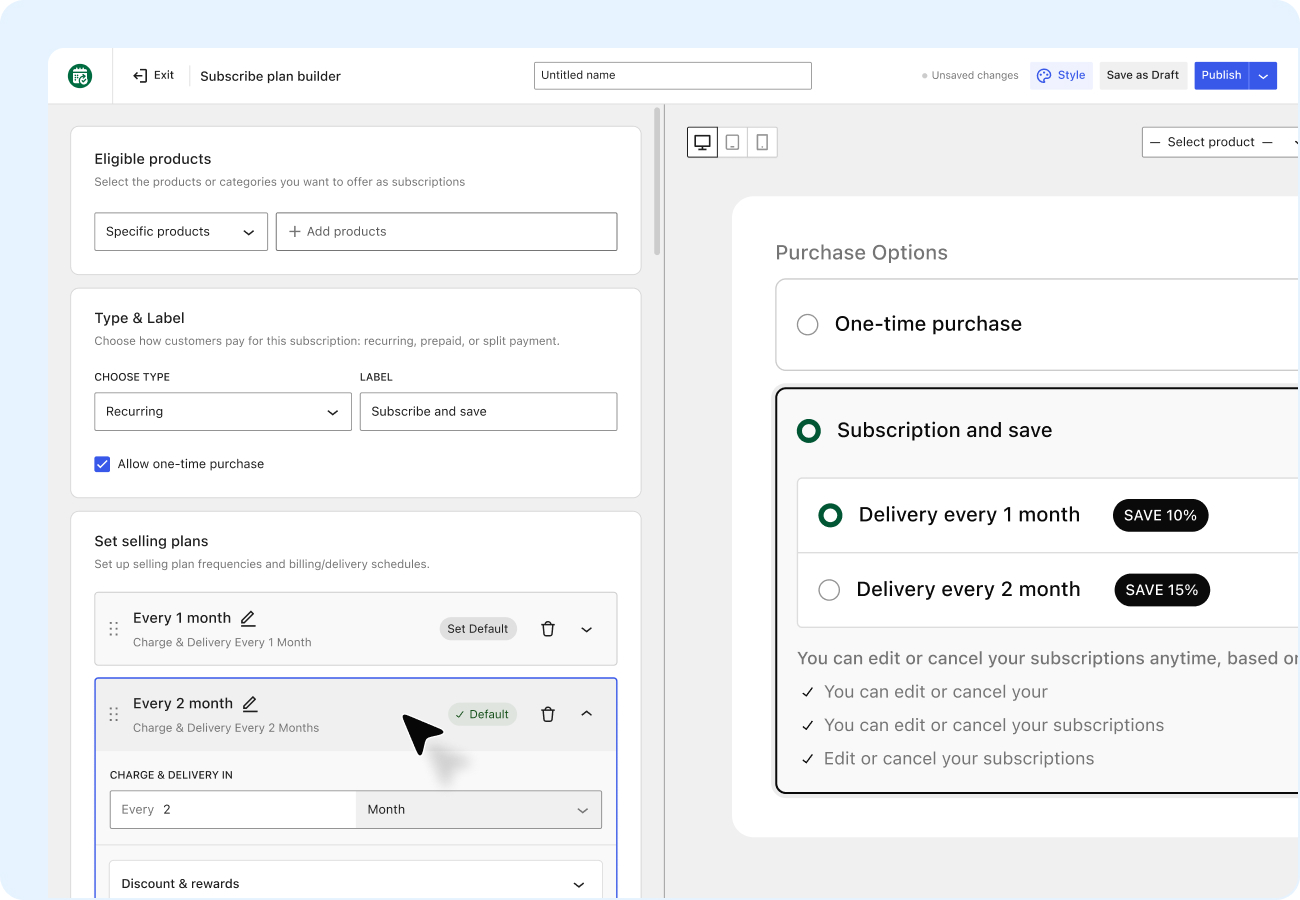Click the Add products field
Image resolution: width=1300 pixels, height=900 pixels.
pyautogui.click(x=447, y=231)
